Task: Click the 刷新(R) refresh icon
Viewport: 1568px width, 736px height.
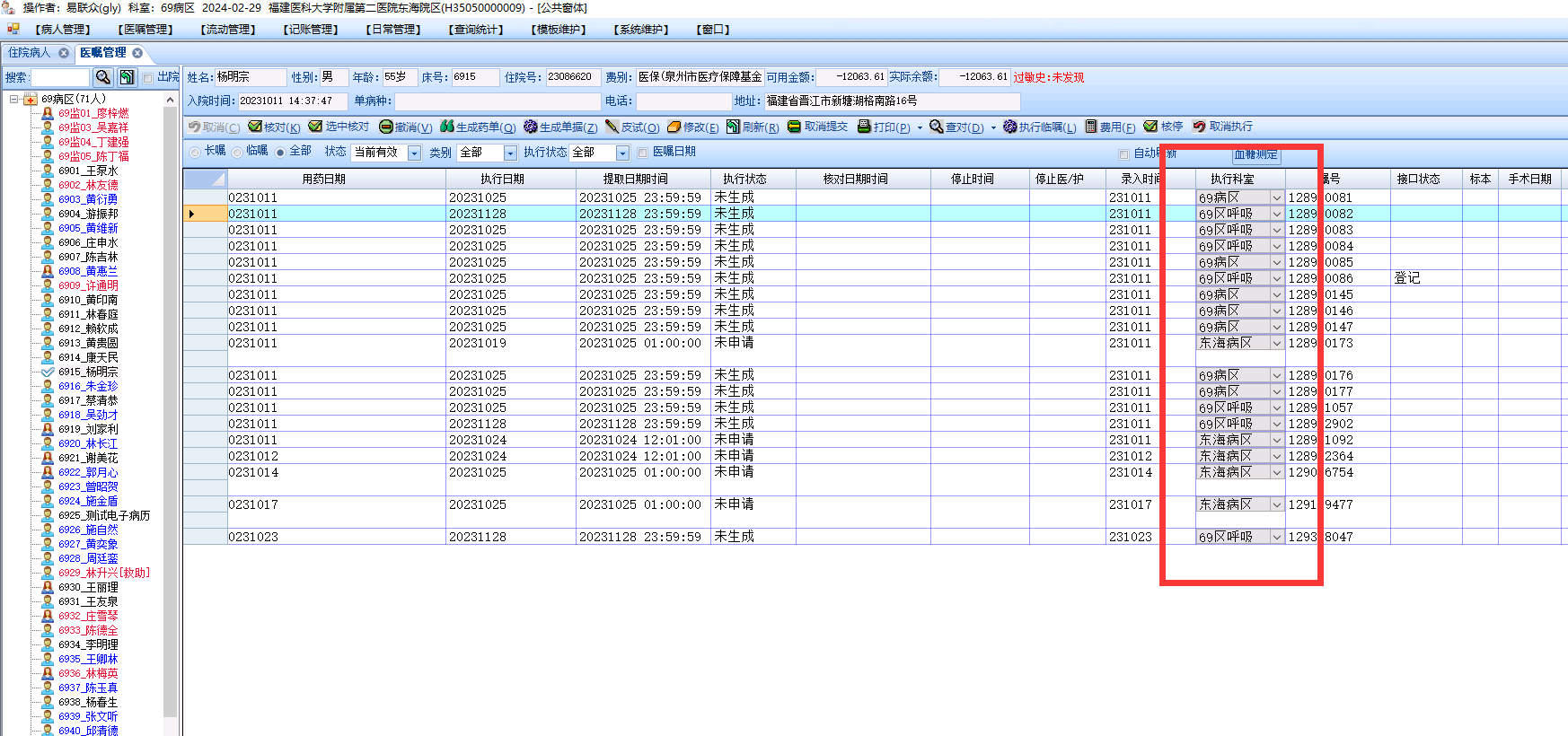Action: (733, 127)
